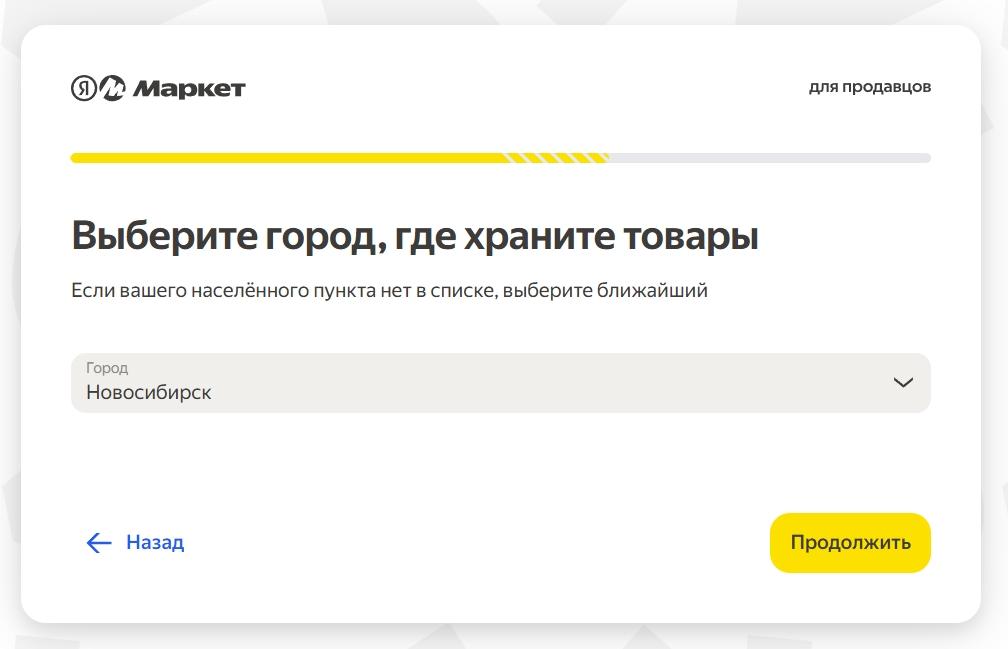Click the word "Выберите" in the heading

tap(164, 236)
